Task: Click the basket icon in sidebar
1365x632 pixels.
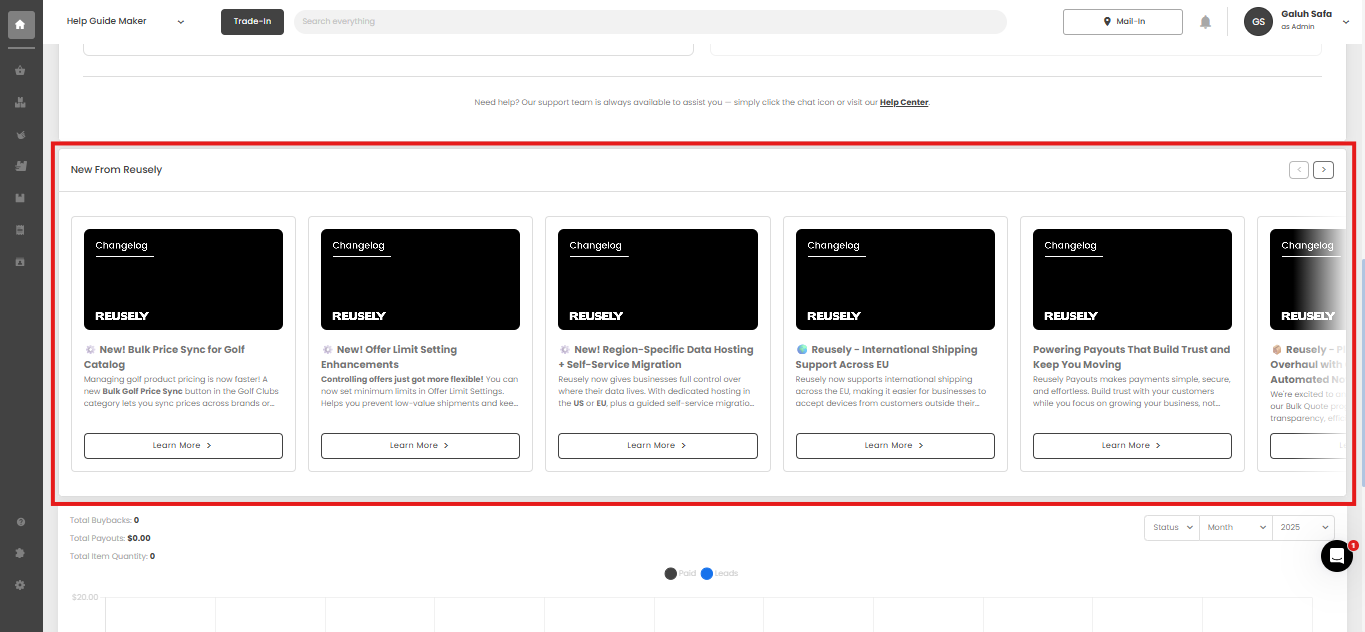Action: tap(20, 71)
